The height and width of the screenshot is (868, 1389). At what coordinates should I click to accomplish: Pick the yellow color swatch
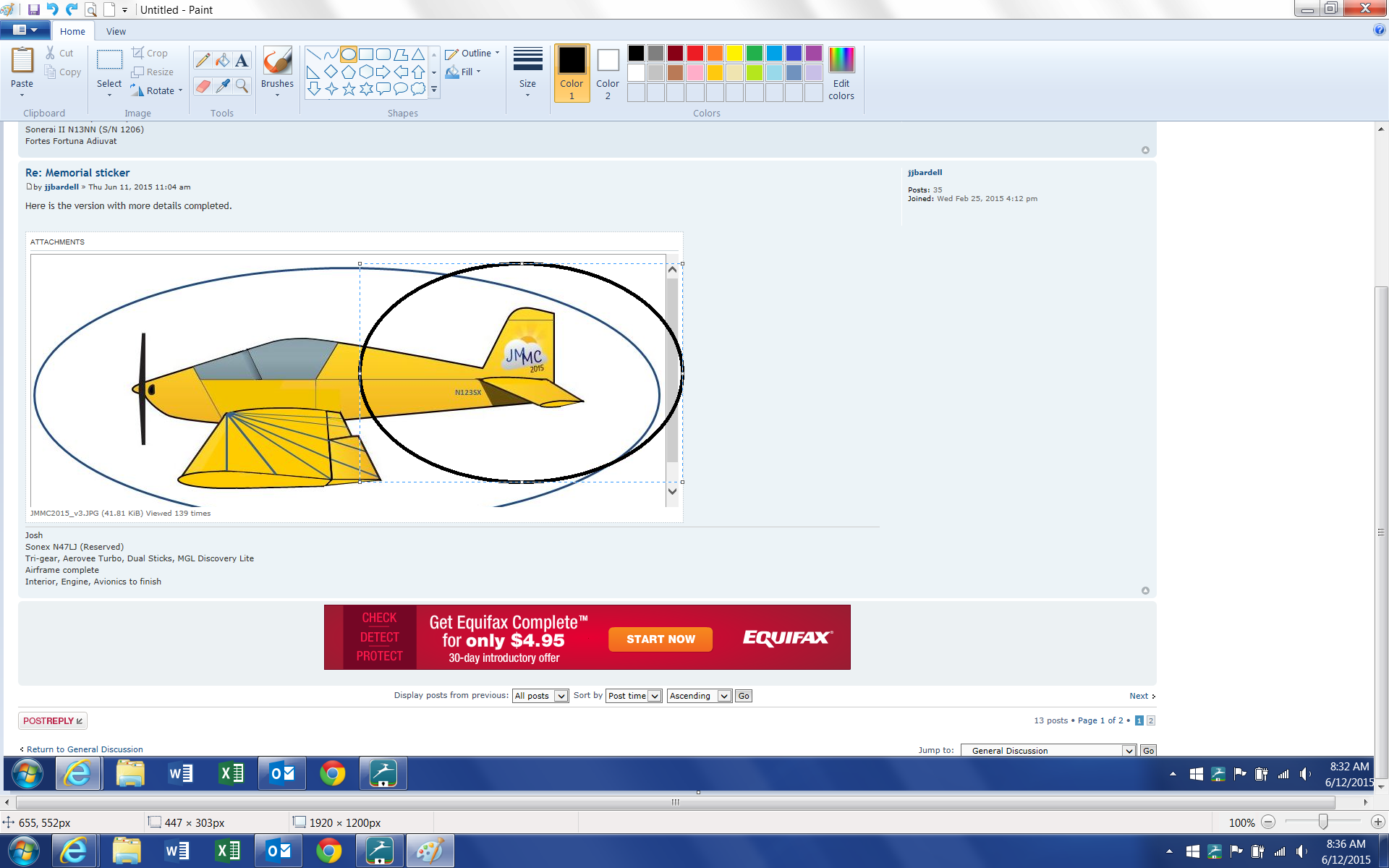[734, 53]
